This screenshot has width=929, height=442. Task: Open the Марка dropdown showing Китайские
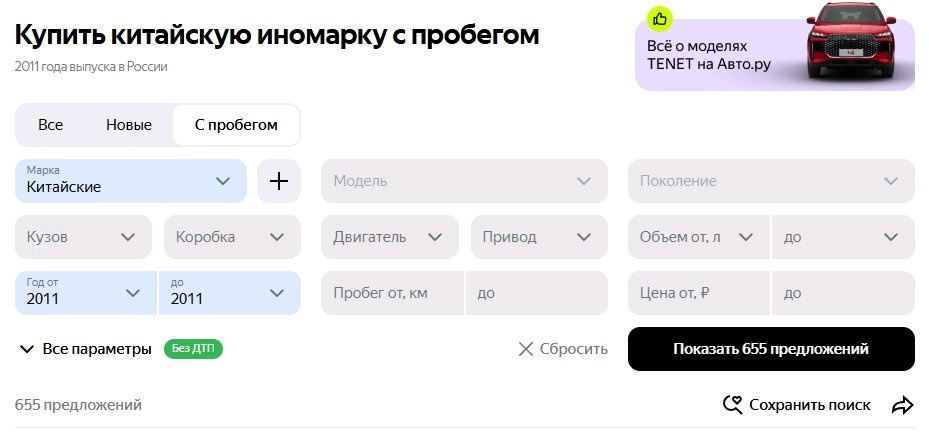(131, 181)
